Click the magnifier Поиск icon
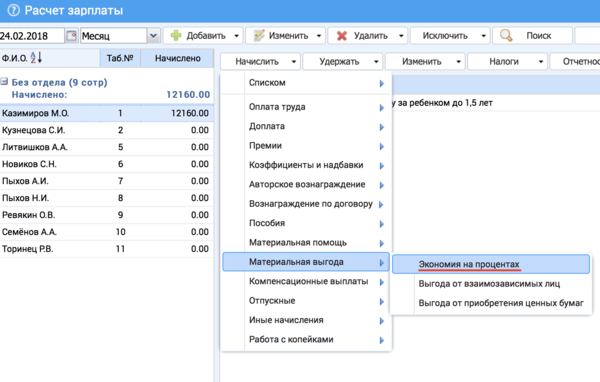Image resolution: width=600 pixels, height=382 pixels. pos(506,36)
